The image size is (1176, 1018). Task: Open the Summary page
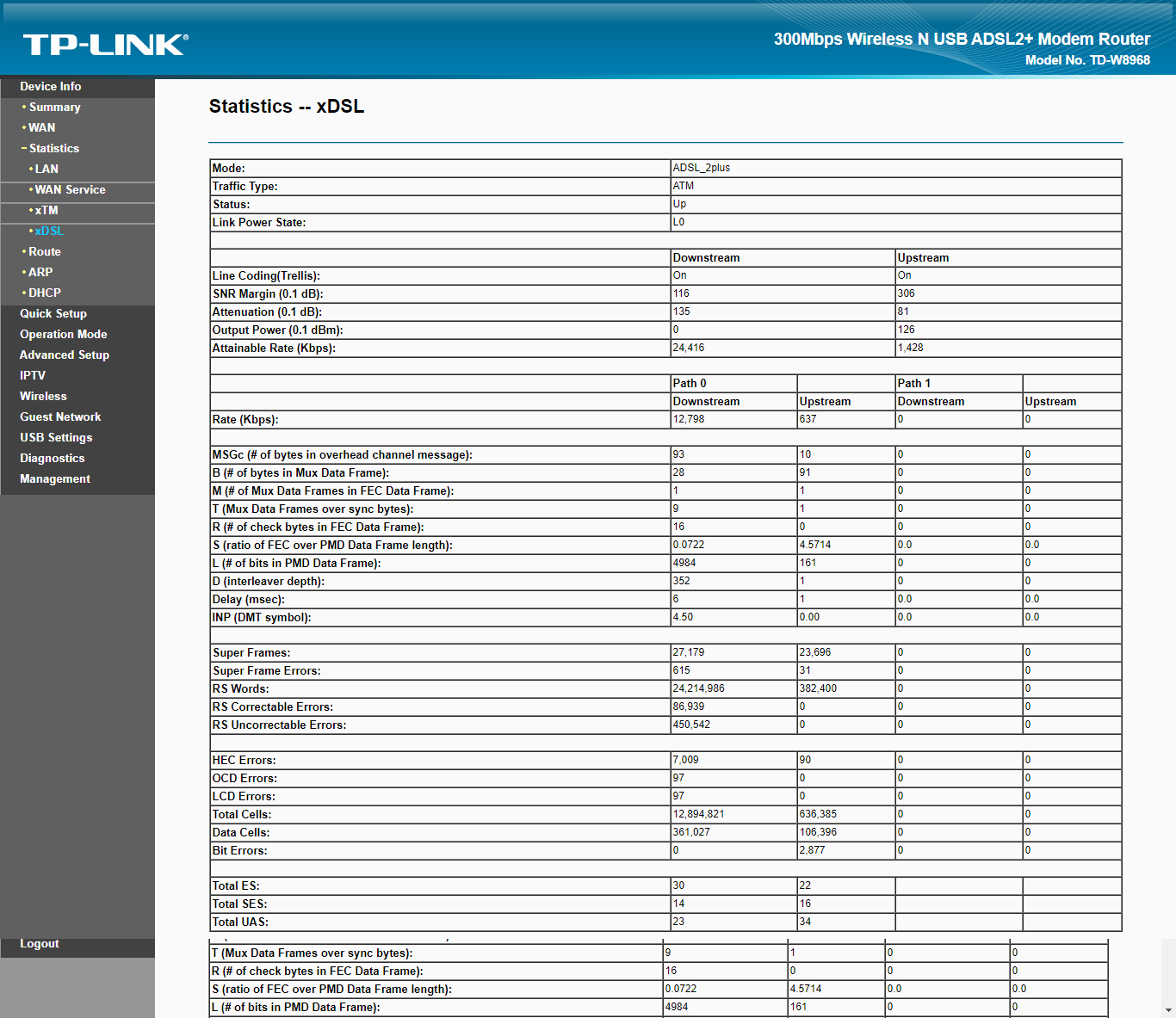pyautogui.click(x=54, y=108)
